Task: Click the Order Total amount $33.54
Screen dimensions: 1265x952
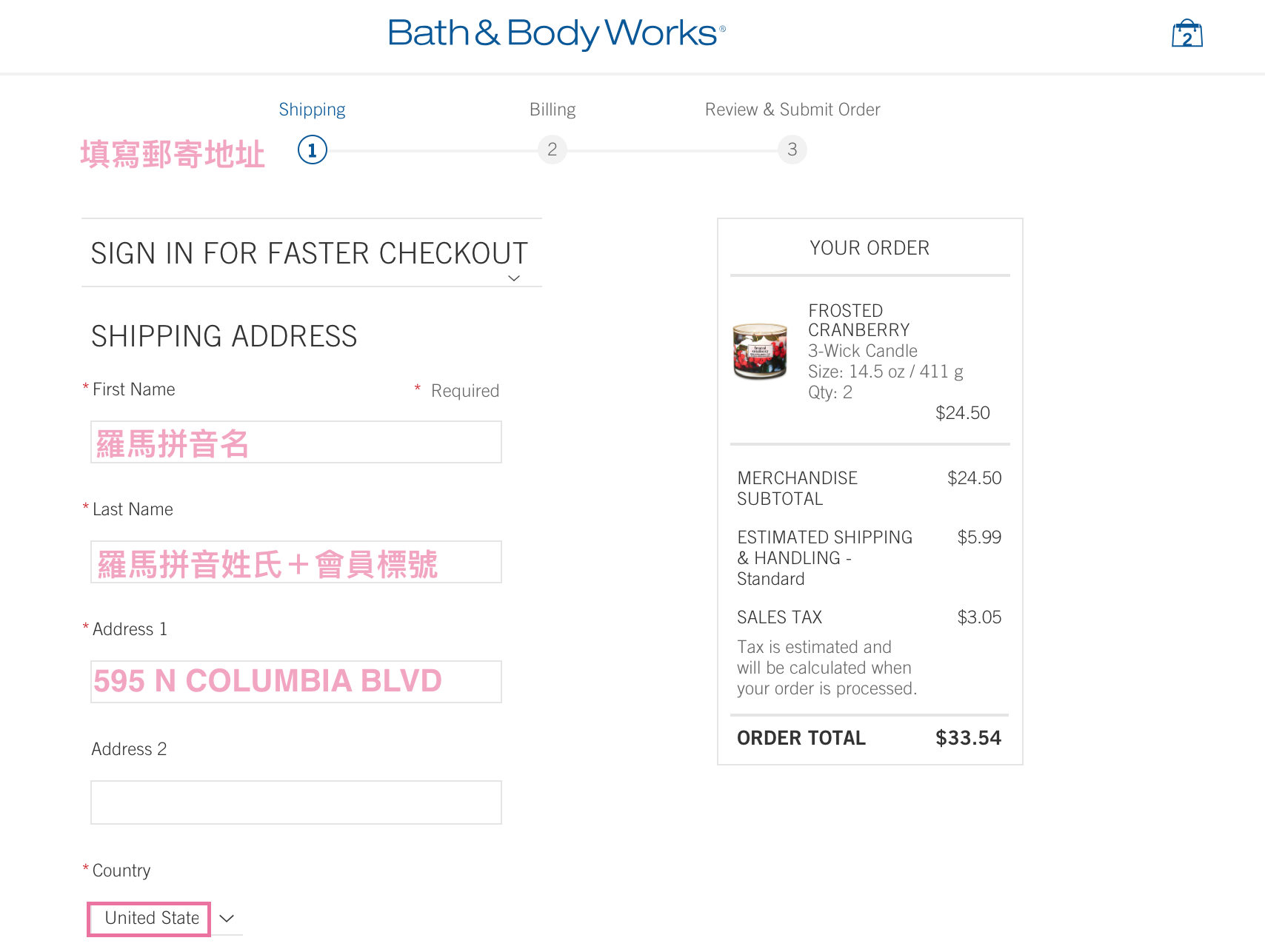Action: pyautogui.click(x=968, y=738)
